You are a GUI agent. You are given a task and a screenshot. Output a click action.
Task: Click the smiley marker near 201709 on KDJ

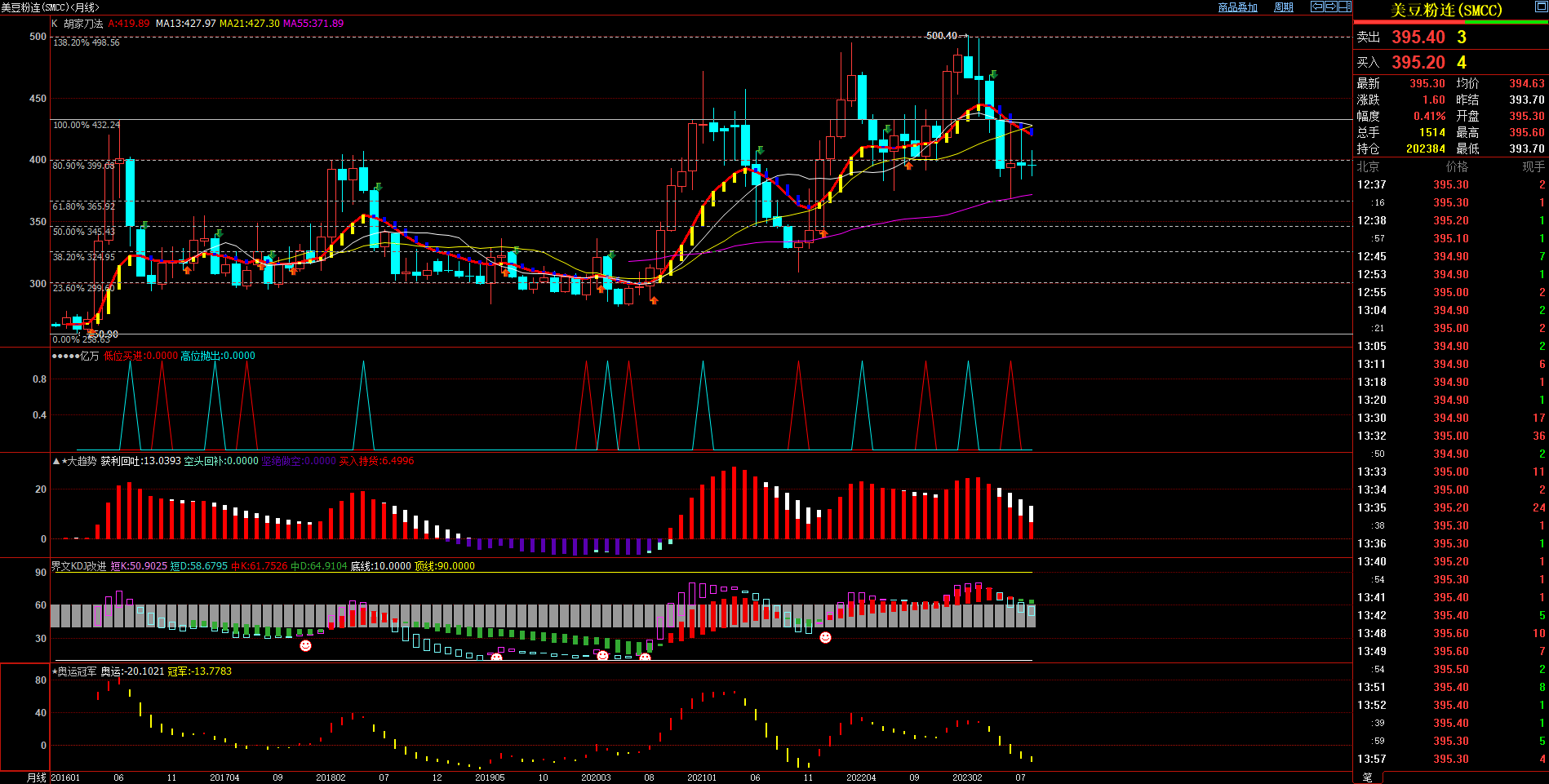point(305,645)
